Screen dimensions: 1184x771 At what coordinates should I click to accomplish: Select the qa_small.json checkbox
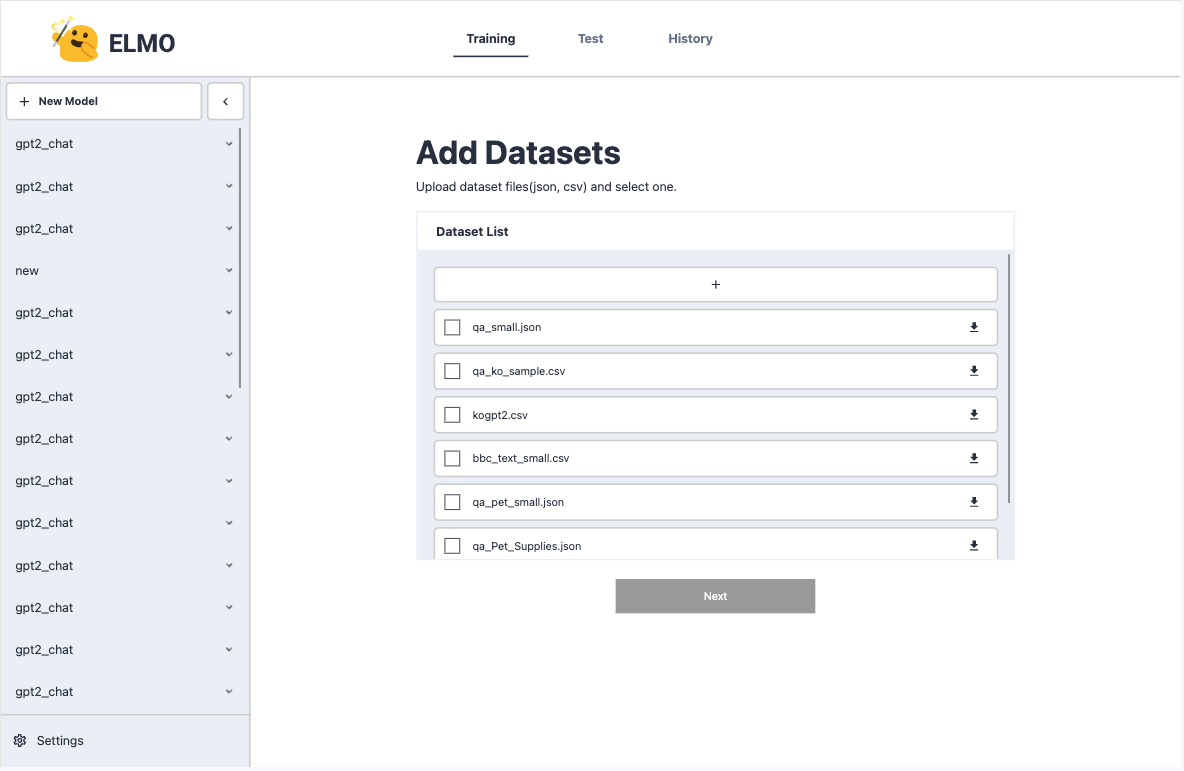point(452,327)
